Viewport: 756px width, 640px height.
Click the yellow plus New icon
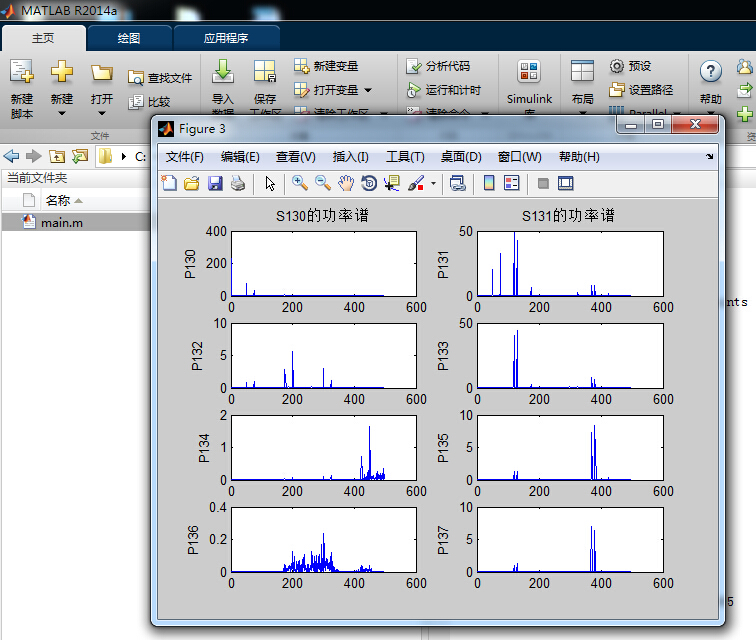pyautogui.click(x=62, y=71)
